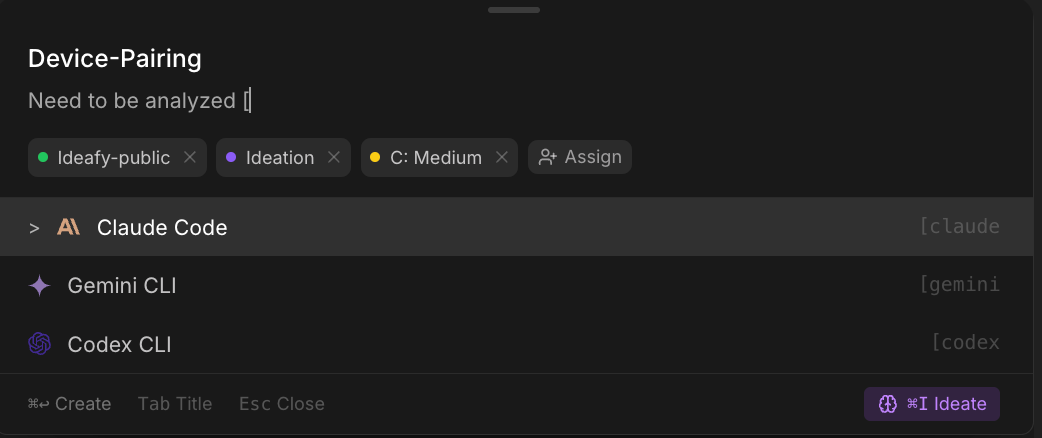1042x438 pixels.
Task: Click the purple dot on Ideation tag
Action: 231,158
